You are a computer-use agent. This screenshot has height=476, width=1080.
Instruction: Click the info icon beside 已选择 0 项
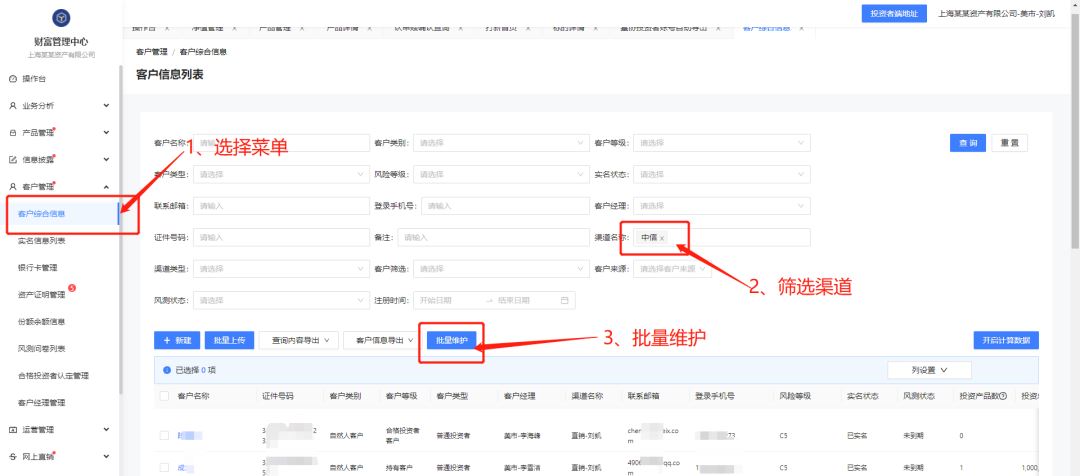166,370
